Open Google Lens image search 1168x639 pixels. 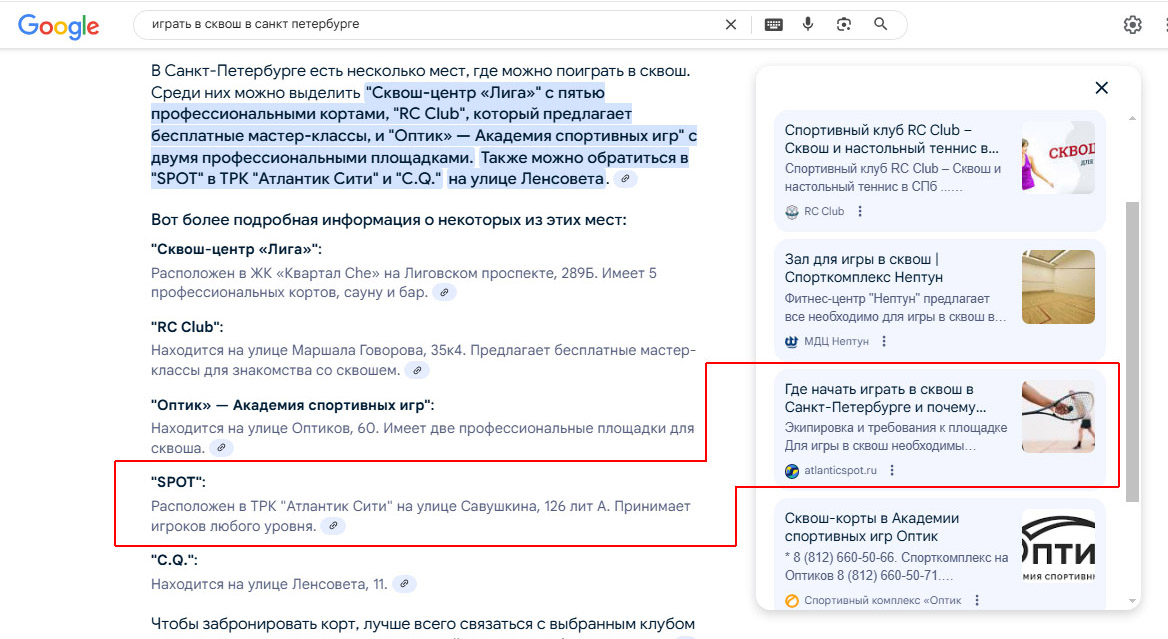(843, 25)
